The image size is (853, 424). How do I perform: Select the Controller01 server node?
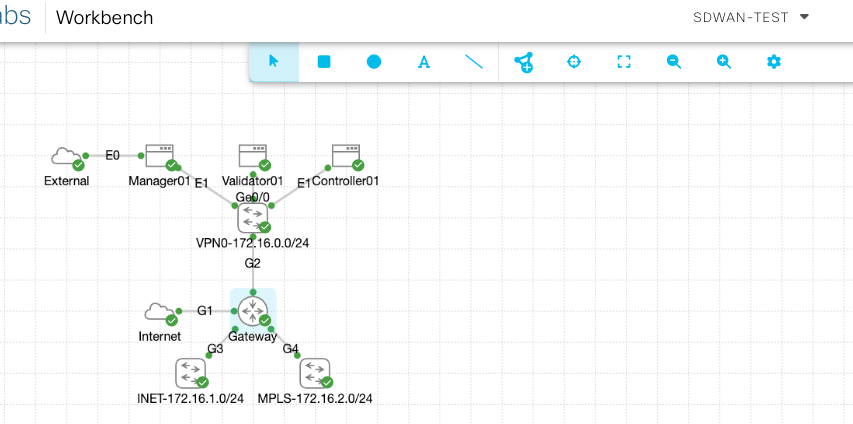pos(346,155)
